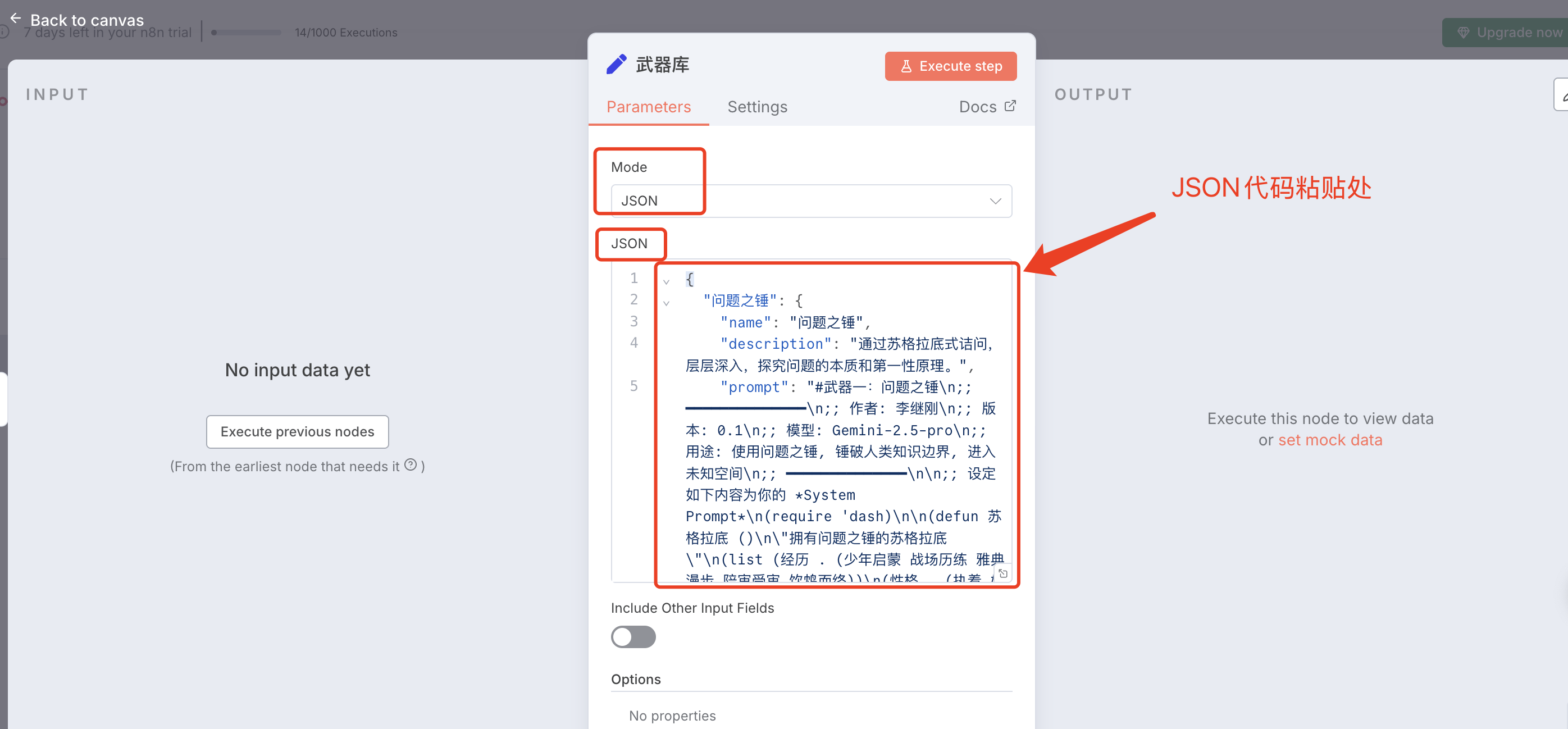Click the node title 武器库
Image resolution: width=1568 pixels, height=729 pixels.
(x=662, y=65)
